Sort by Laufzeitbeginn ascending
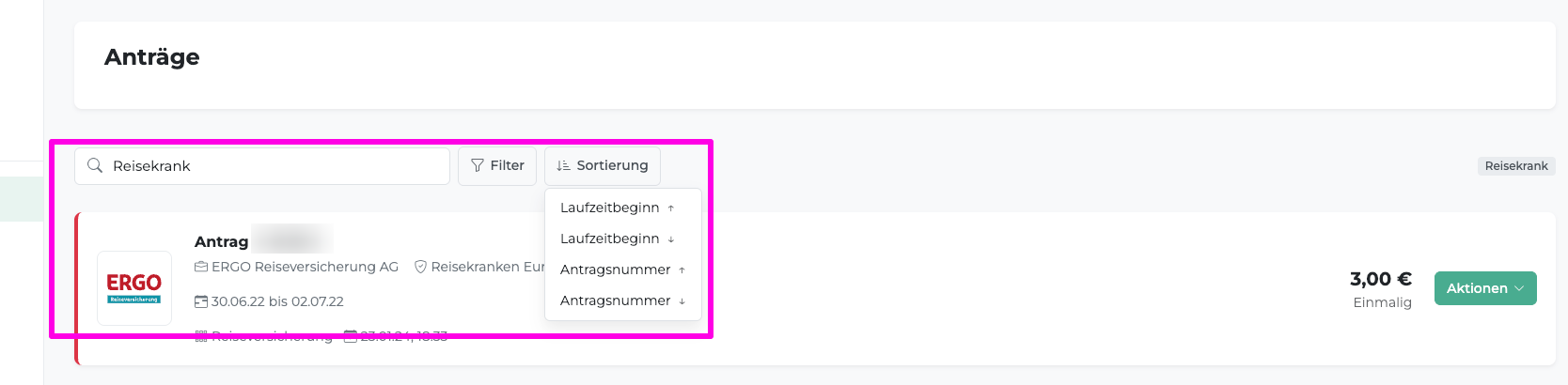This screenshot has width=1568, height=385. pyautogui.click(x=617, y=208)
